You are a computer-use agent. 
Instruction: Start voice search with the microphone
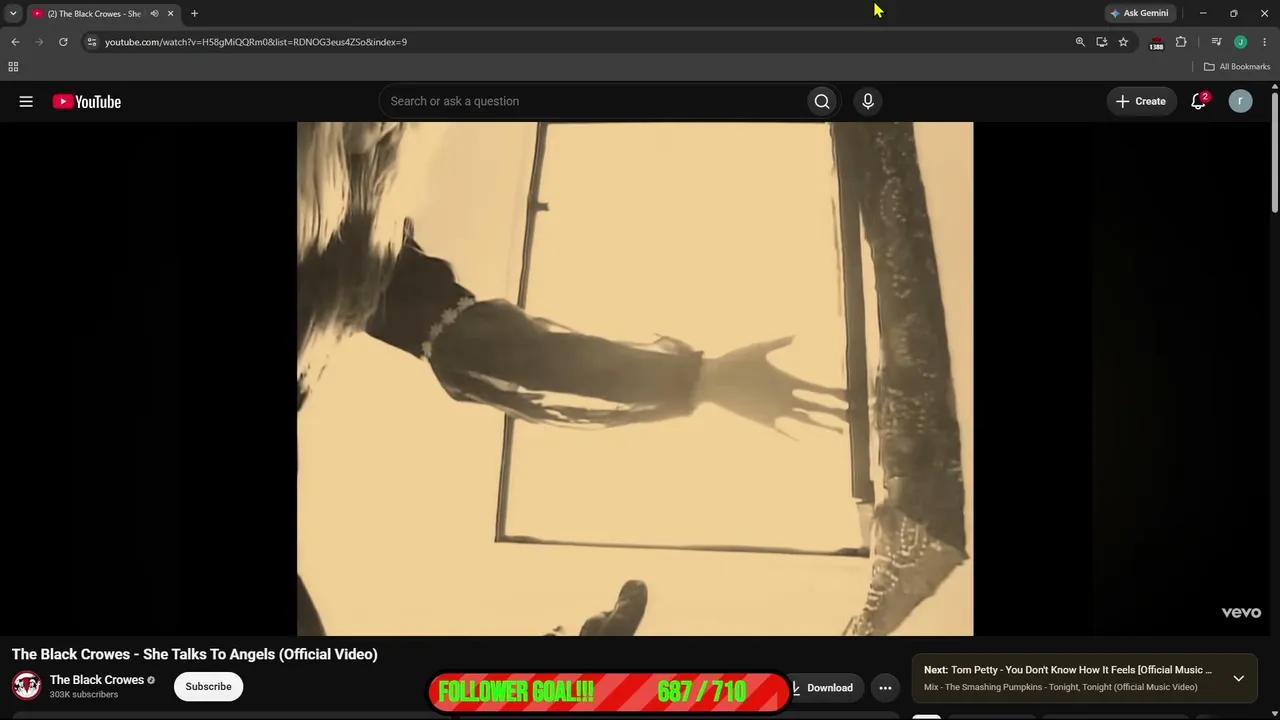coord(868,101)
